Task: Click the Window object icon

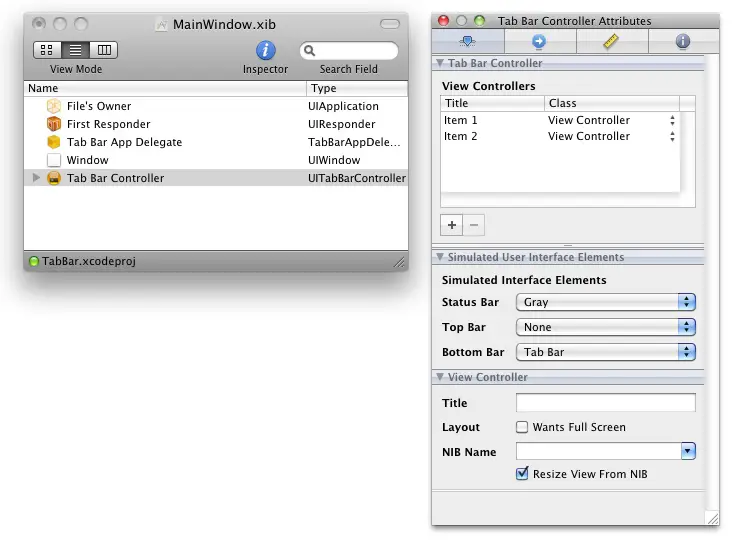Action: (54, 160)
